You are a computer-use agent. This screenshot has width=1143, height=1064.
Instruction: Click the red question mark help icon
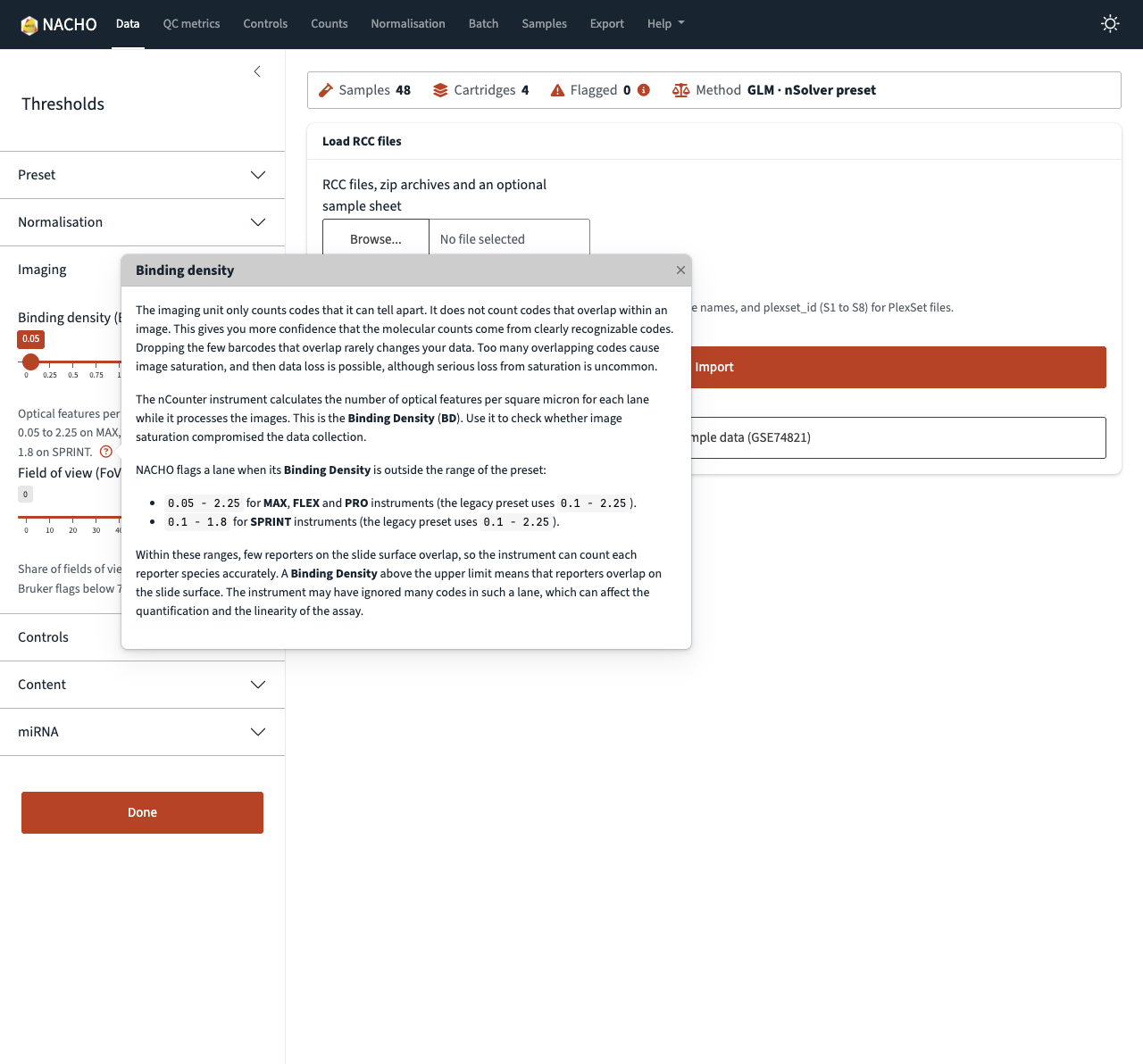click(x=106, y=452)
